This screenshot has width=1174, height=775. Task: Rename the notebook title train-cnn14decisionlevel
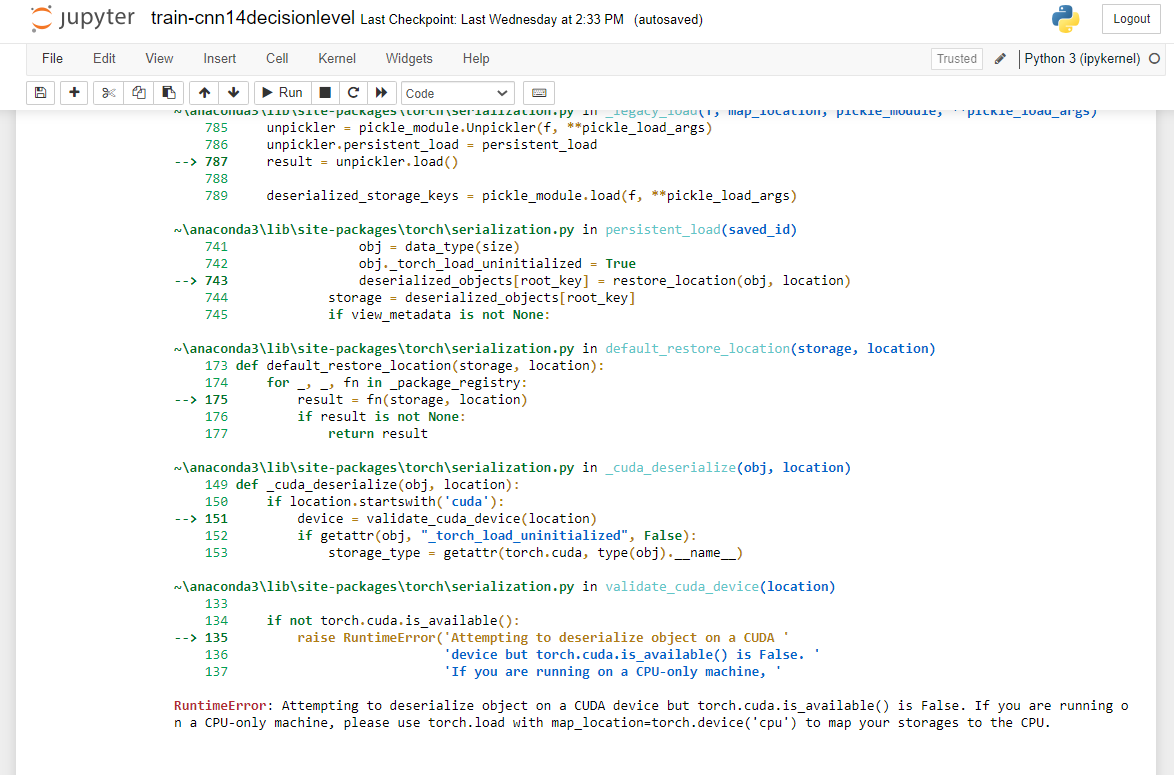pyautogui.click(x=248, y=17)
